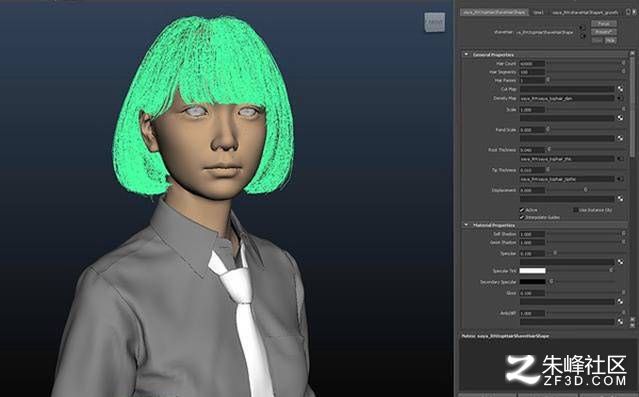The width and height of the screenshot is (639, 397).
Task: Click the Focus button
Action: click(604, 24)
